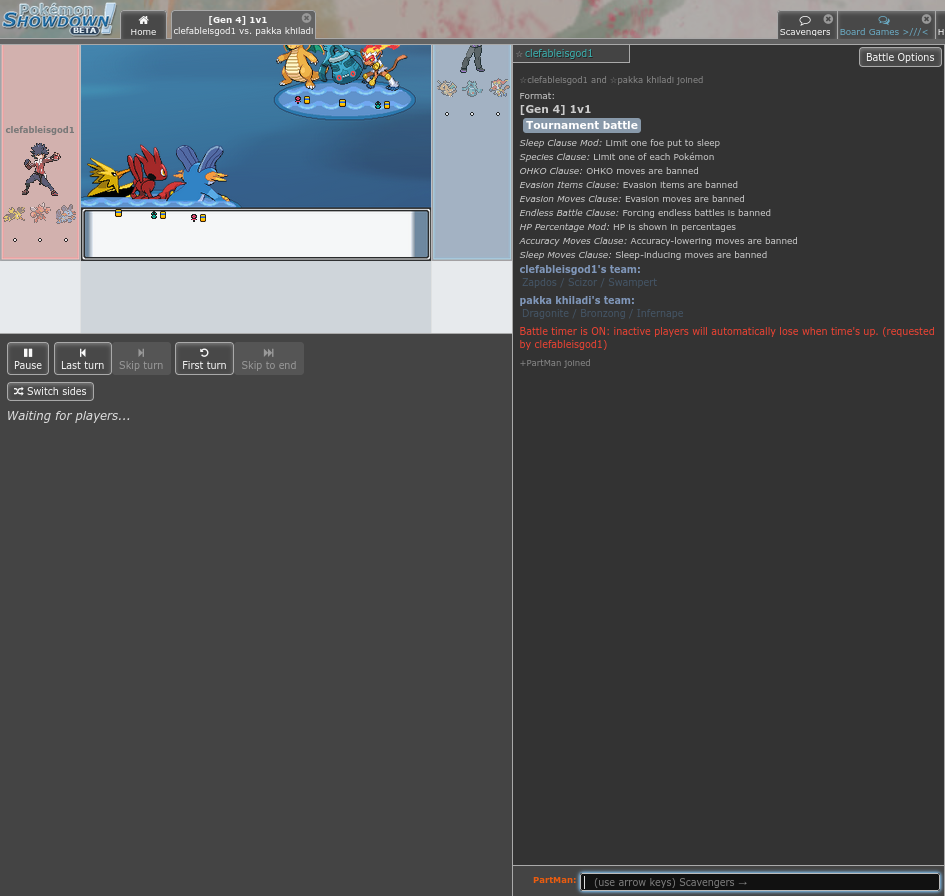Viewport: 945px width, 896px height.
Task: Click Scizor icon in left team sidebar
Action: [40, 214]
